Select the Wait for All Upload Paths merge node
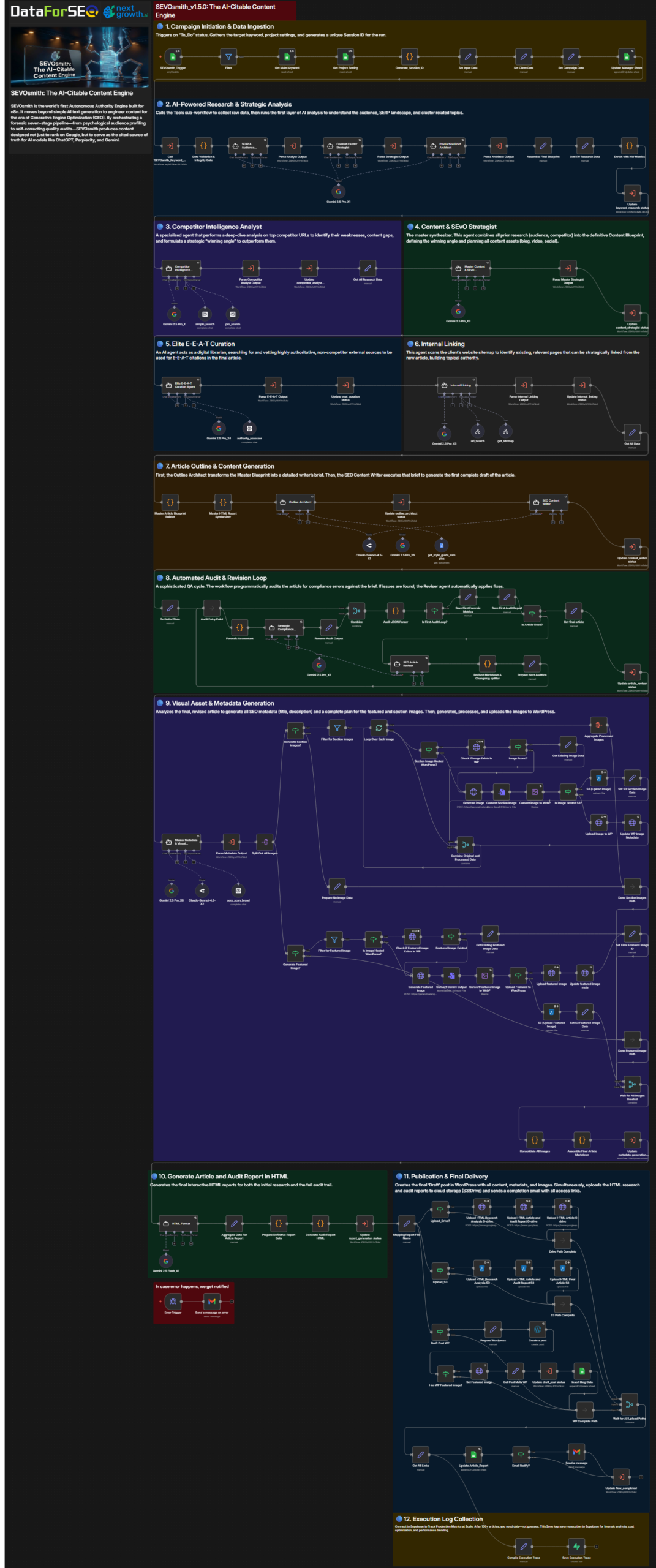Image resolution: width=656 pixels, height=1568 pixels. coord(629,1404)
